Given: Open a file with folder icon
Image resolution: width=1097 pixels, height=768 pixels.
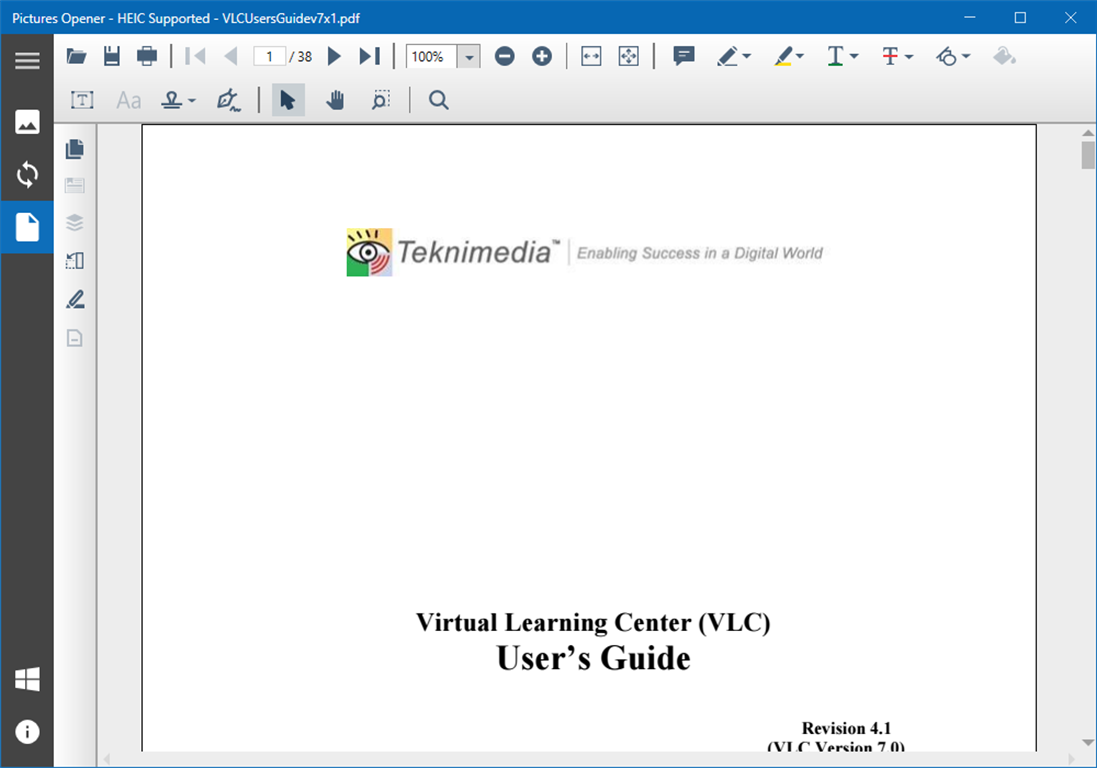Looking at the screenshot, I should point(76,56).
